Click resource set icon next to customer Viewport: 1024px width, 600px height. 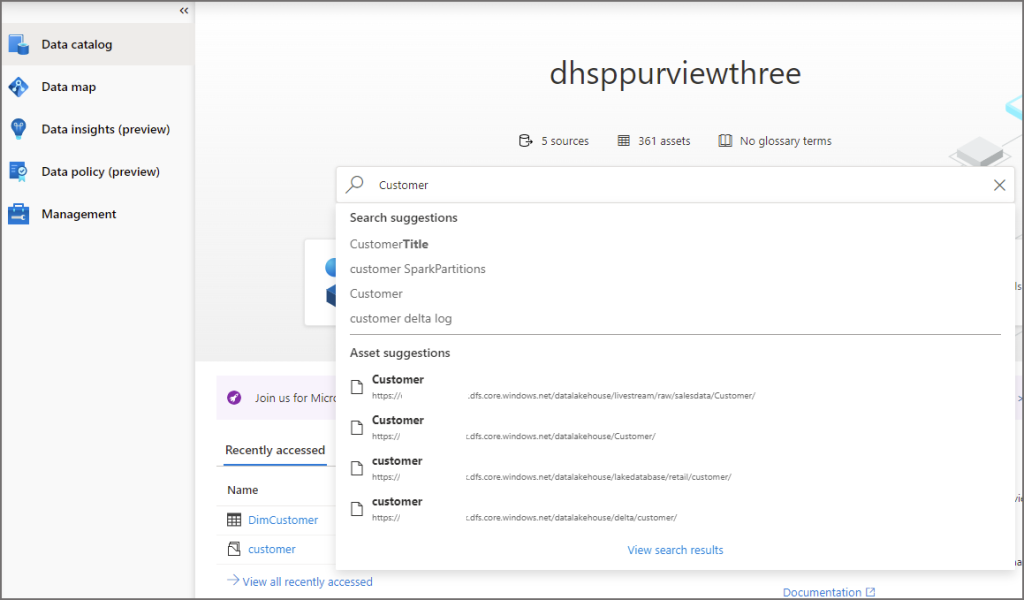pos(234,549)
